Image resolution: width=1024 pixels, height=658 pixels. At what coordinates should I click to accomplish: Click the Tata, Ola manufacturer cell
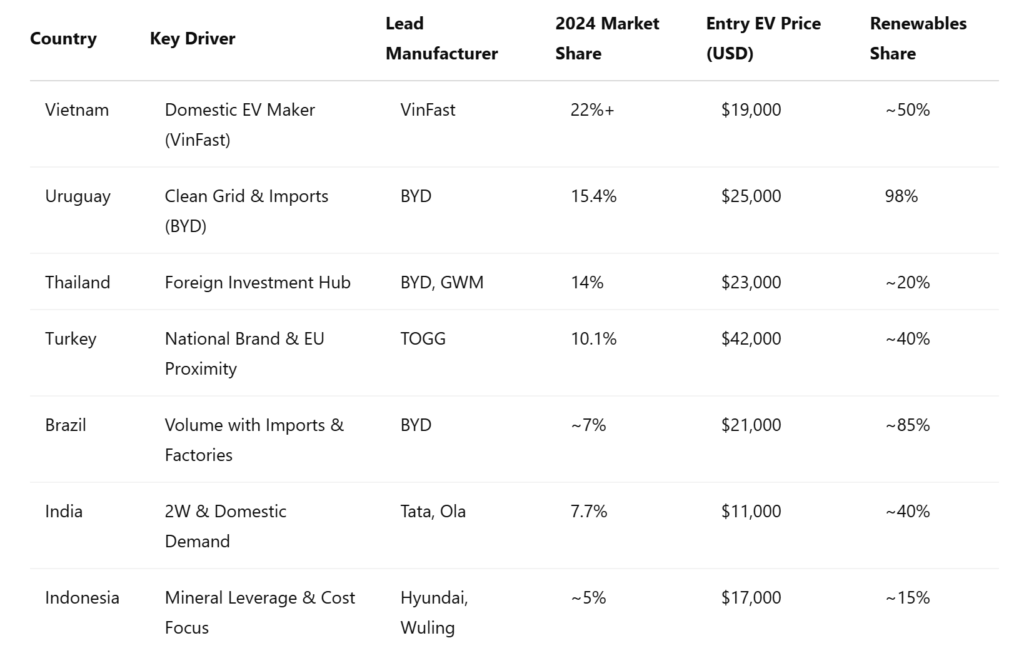tap(433, 511)
